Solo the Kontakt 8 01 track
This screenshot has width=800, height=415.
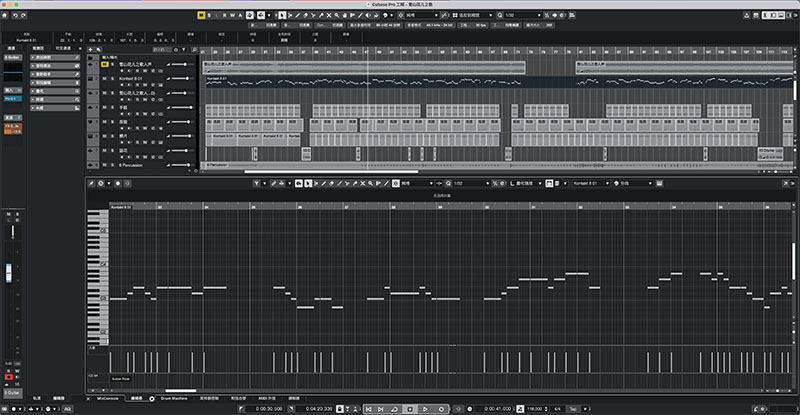[112, 79]
